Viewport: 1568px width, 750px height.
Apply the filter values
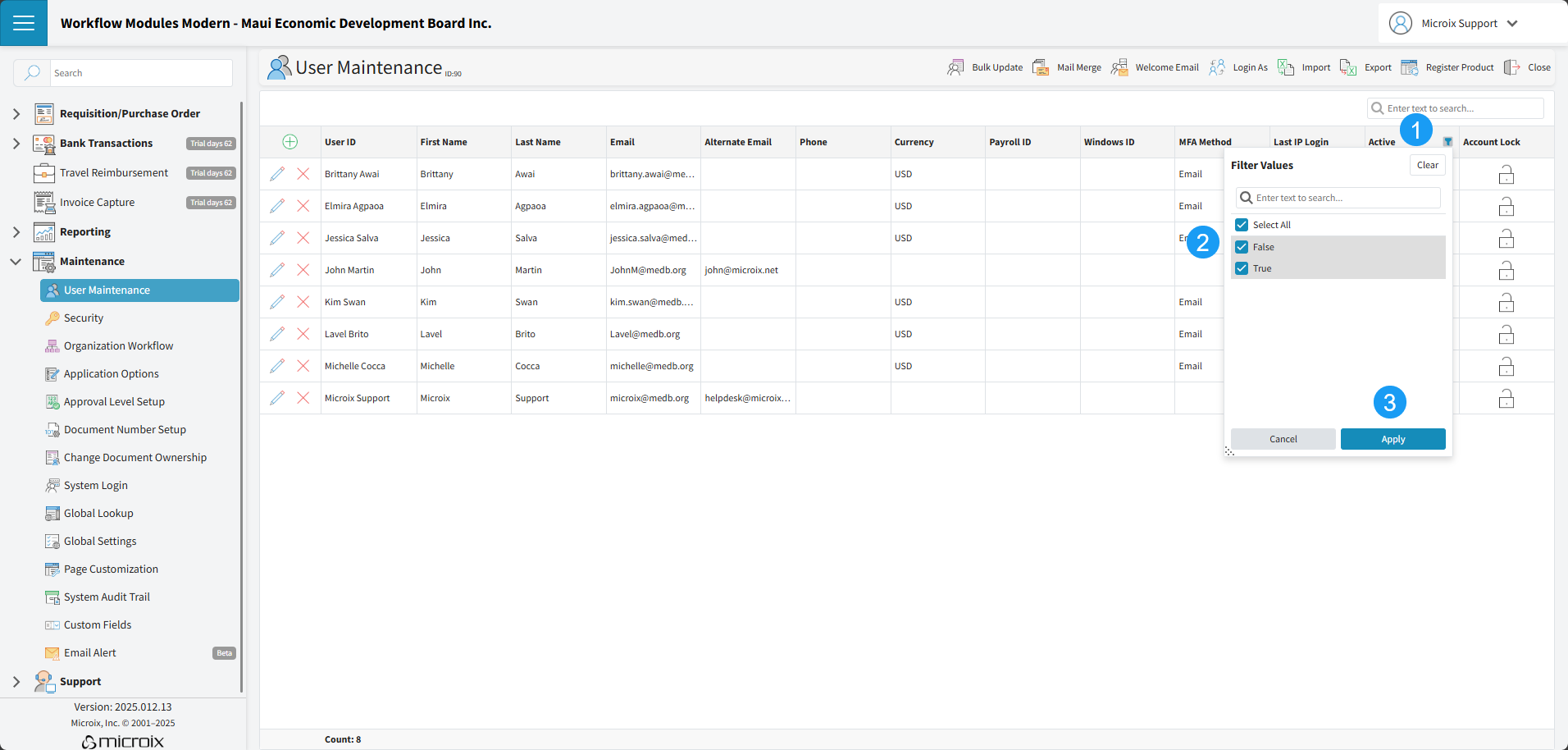1393,439
